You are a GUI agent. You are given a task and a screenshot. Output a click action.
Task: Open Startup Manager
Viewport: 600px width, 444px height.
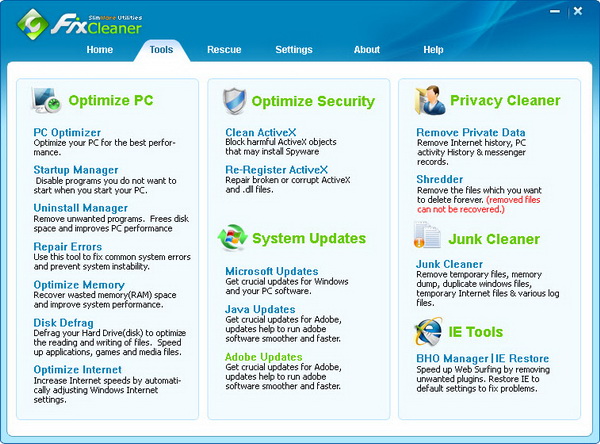(76, 170)
